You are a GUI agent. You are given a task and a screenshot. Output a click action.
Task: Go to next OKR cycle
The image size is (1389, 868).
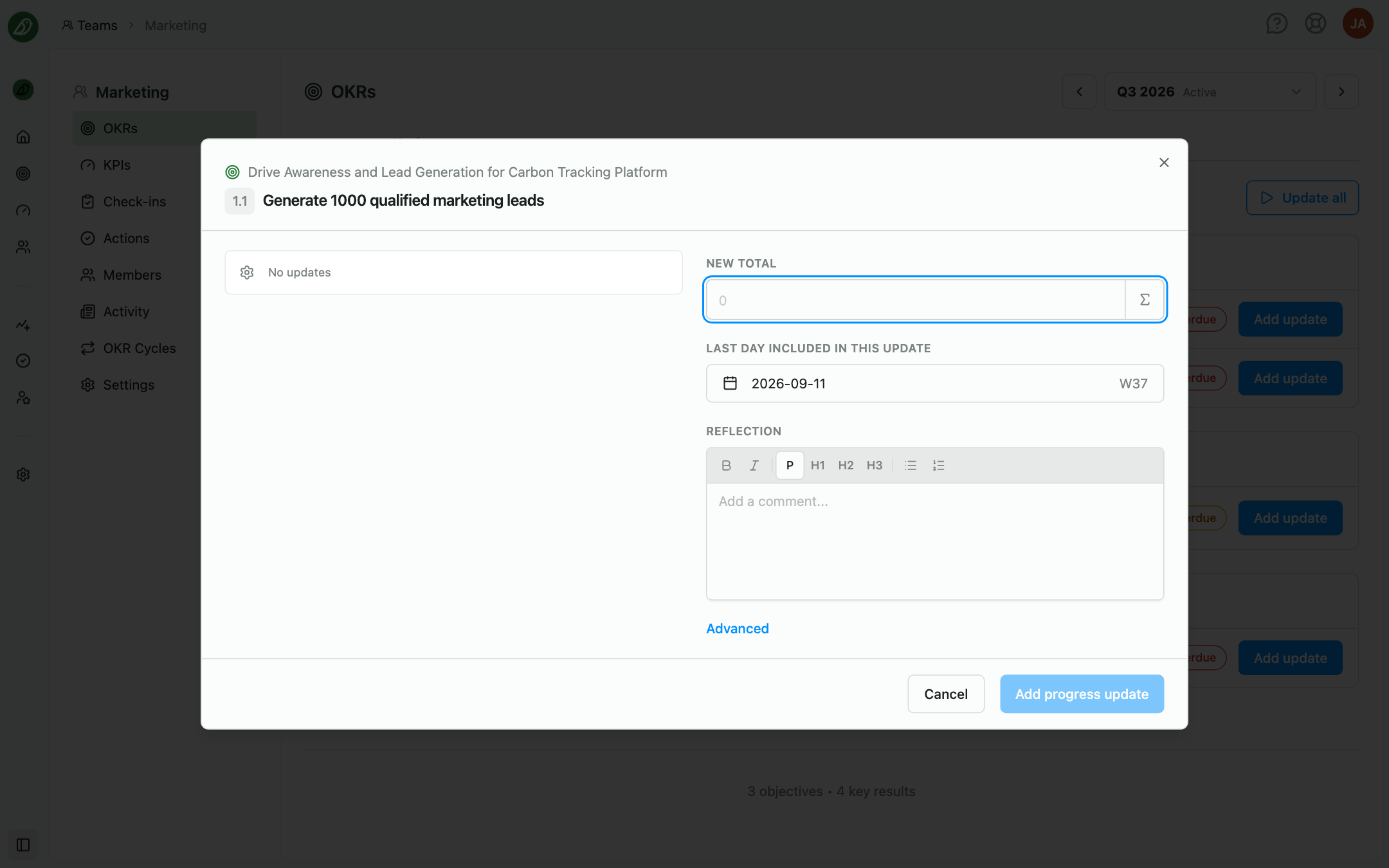click(x=1341, y=92)
